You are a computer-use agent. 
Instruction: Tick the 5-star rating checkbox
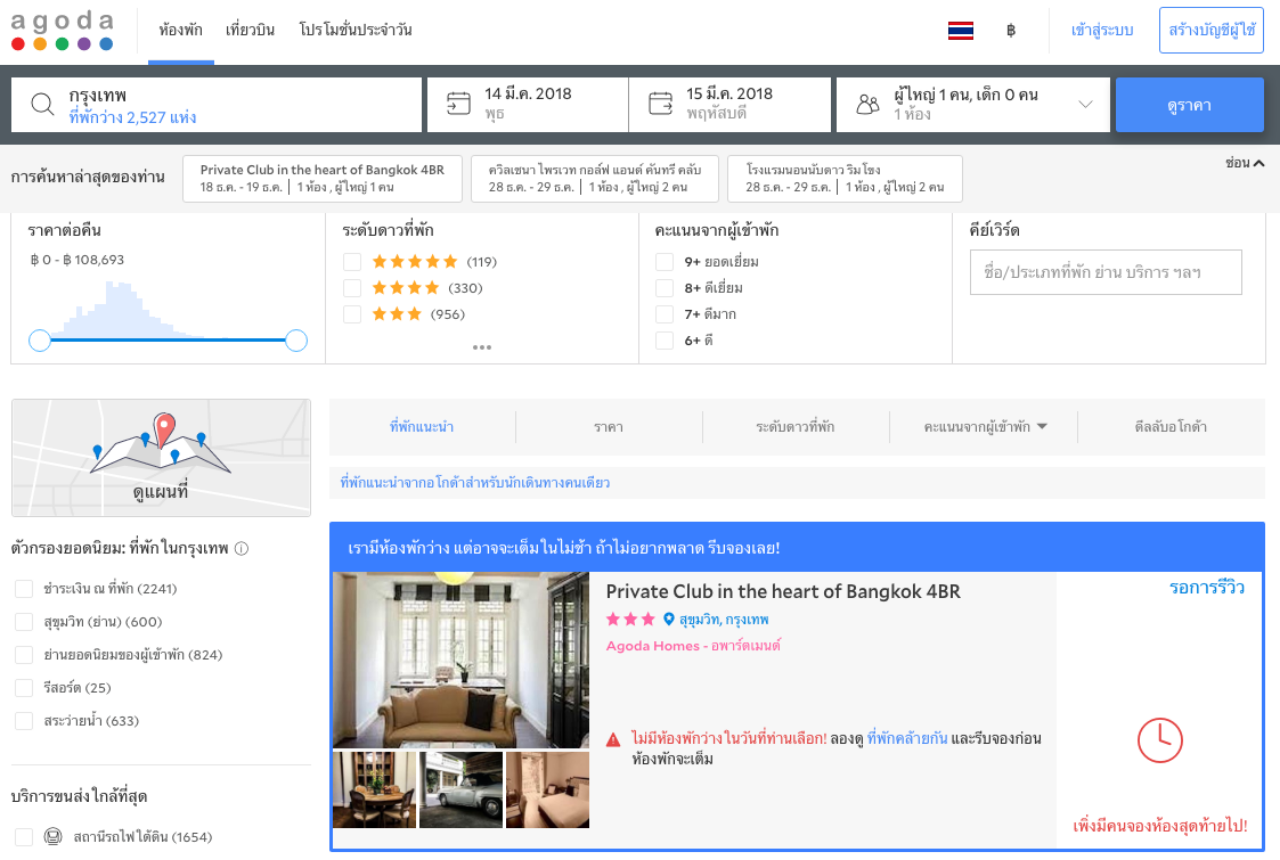[352, 262]
